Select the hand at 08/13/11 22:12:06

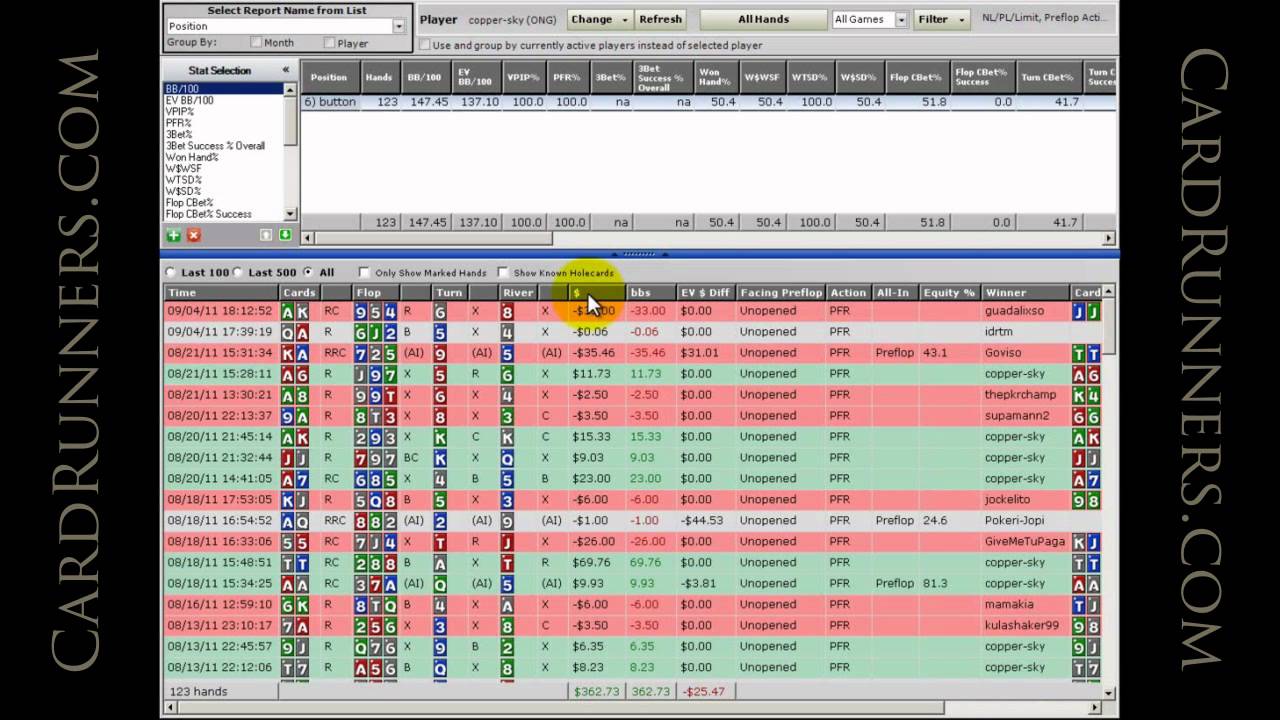(632, 668)
